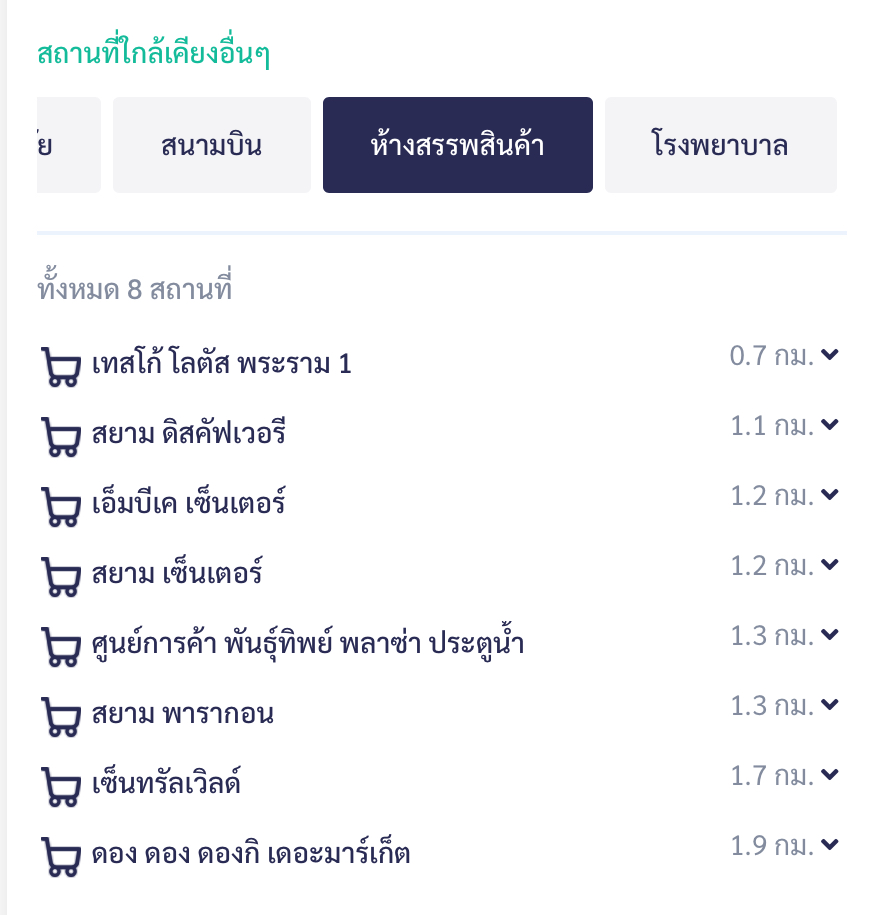Click cart icon next to สยาม ดิสคัฟเวอรี
Screen dimensions: 869x915
(60, 437)
